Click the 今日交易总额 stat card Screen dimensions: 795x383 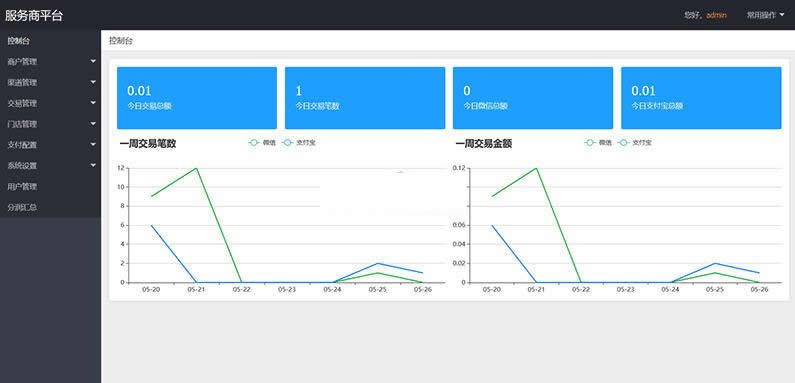[197, 98]
